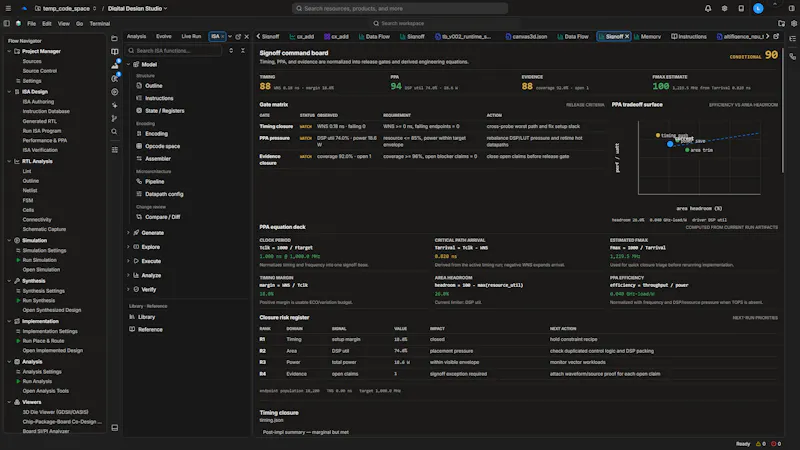Viewport: 800px width, 450px height.
Task: Expand the Verify group
Action: [x=129, y=289]
